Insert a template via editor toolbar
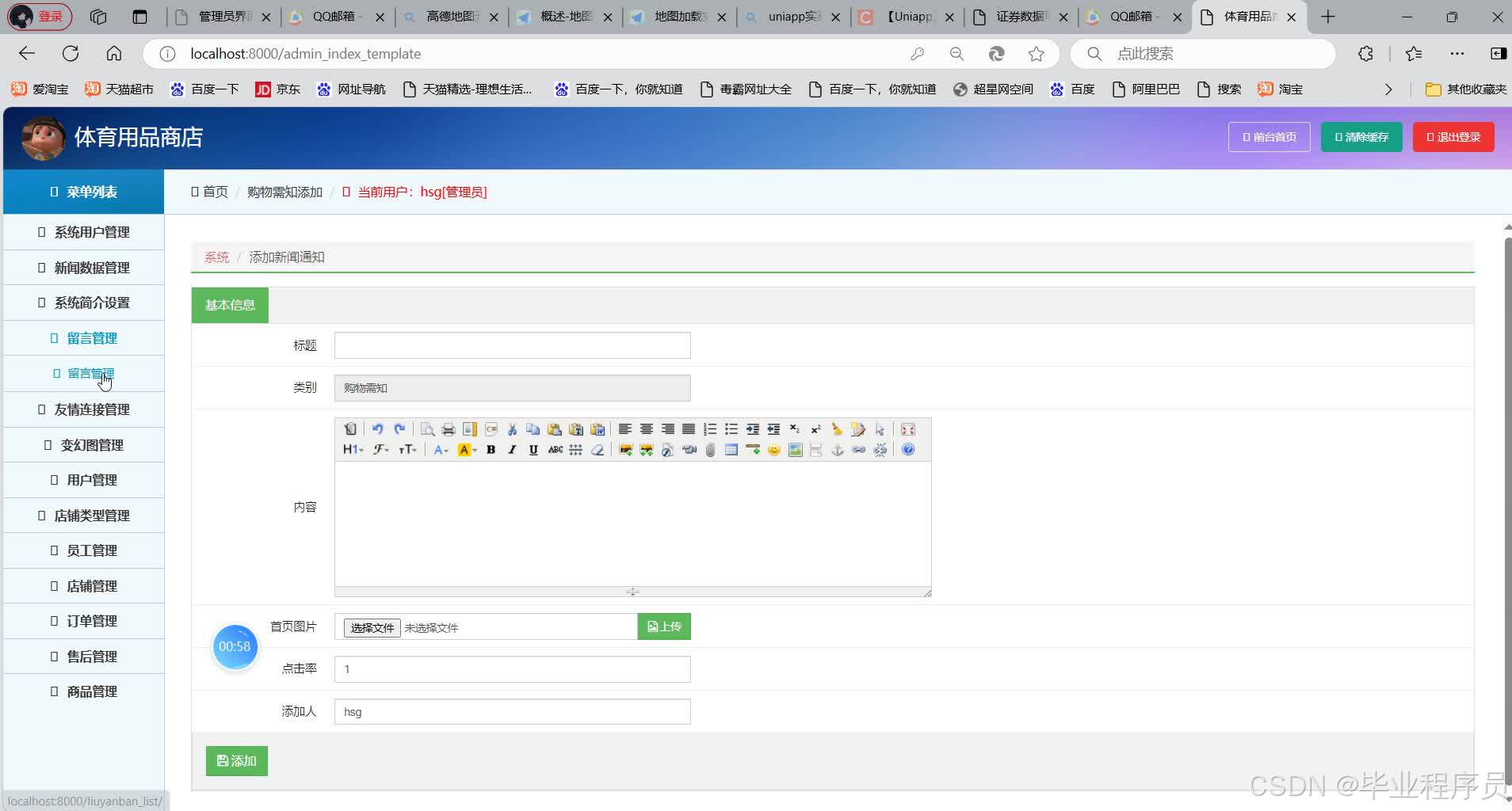Screen dimensions: 1512x811 tap(470, 429)
